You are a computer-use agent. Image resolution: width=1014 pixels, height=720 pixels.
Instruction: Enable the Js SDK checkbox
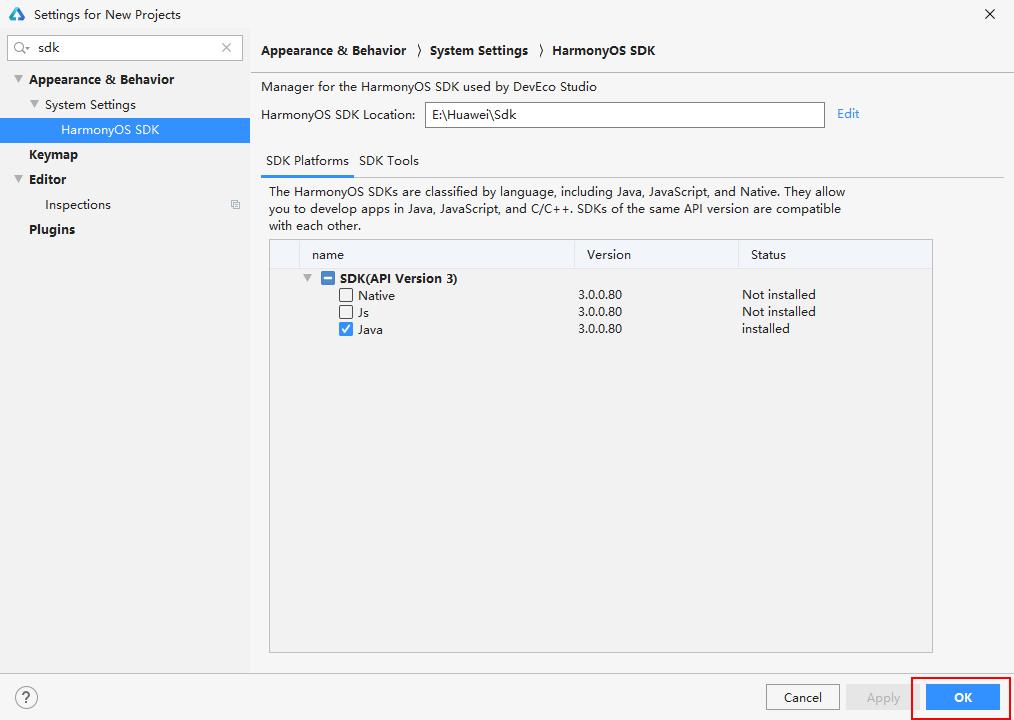tap(346, 312)
